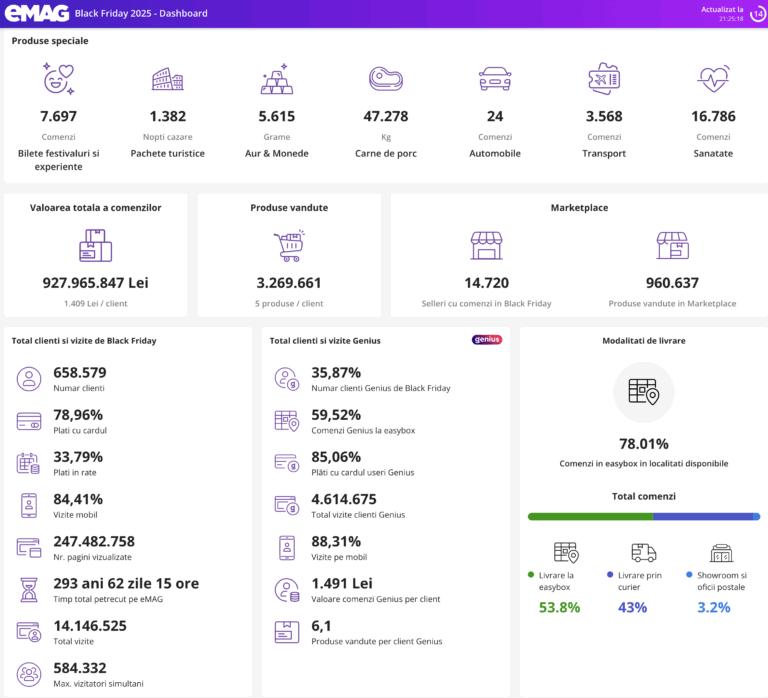Click the Carne de porc meat icon
The image size is (768, 698).
tap(385, 79)
